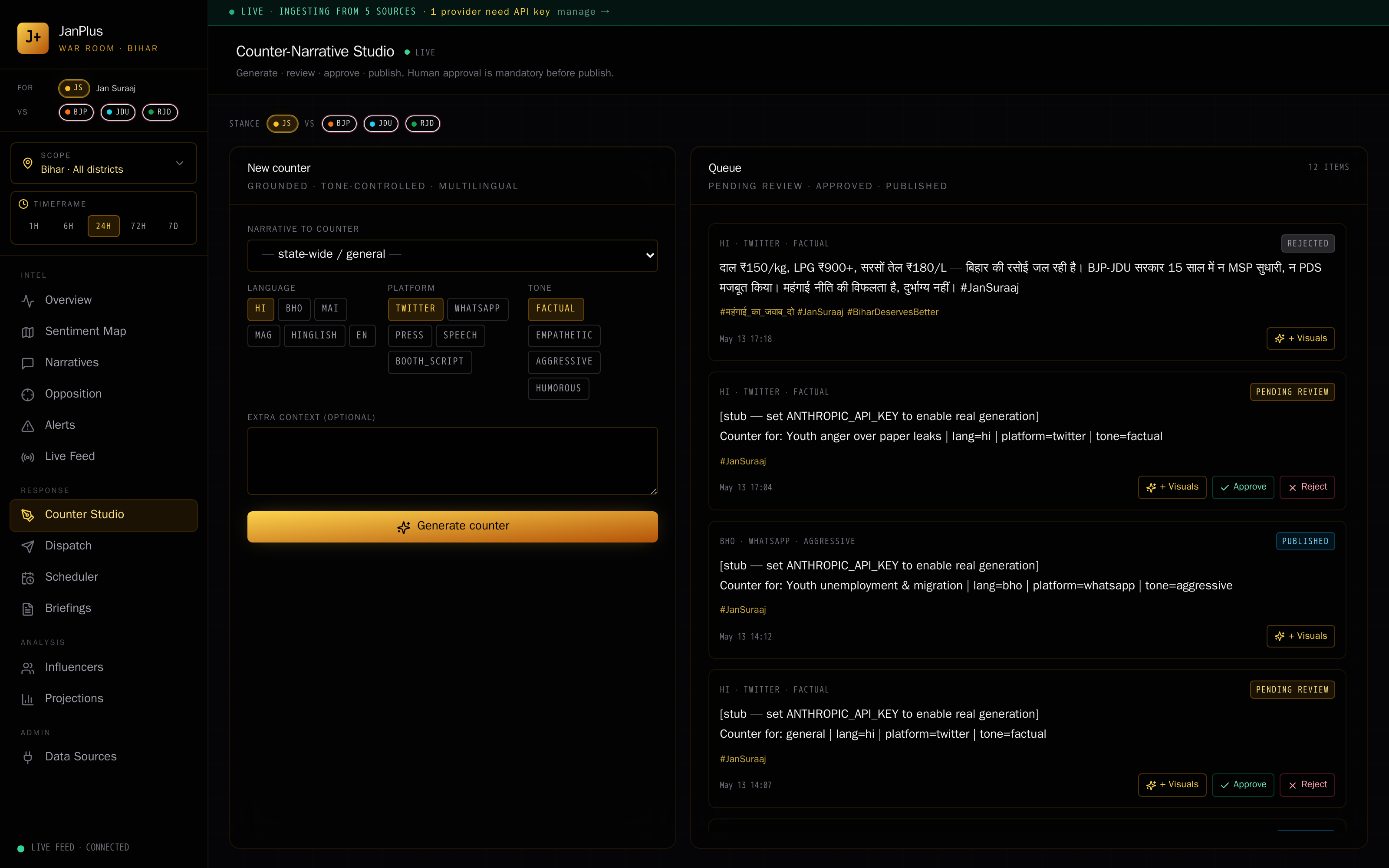
Task: Click the PENDING REVIEW badge on paper leaks card
Action: tap(1292, 392)
